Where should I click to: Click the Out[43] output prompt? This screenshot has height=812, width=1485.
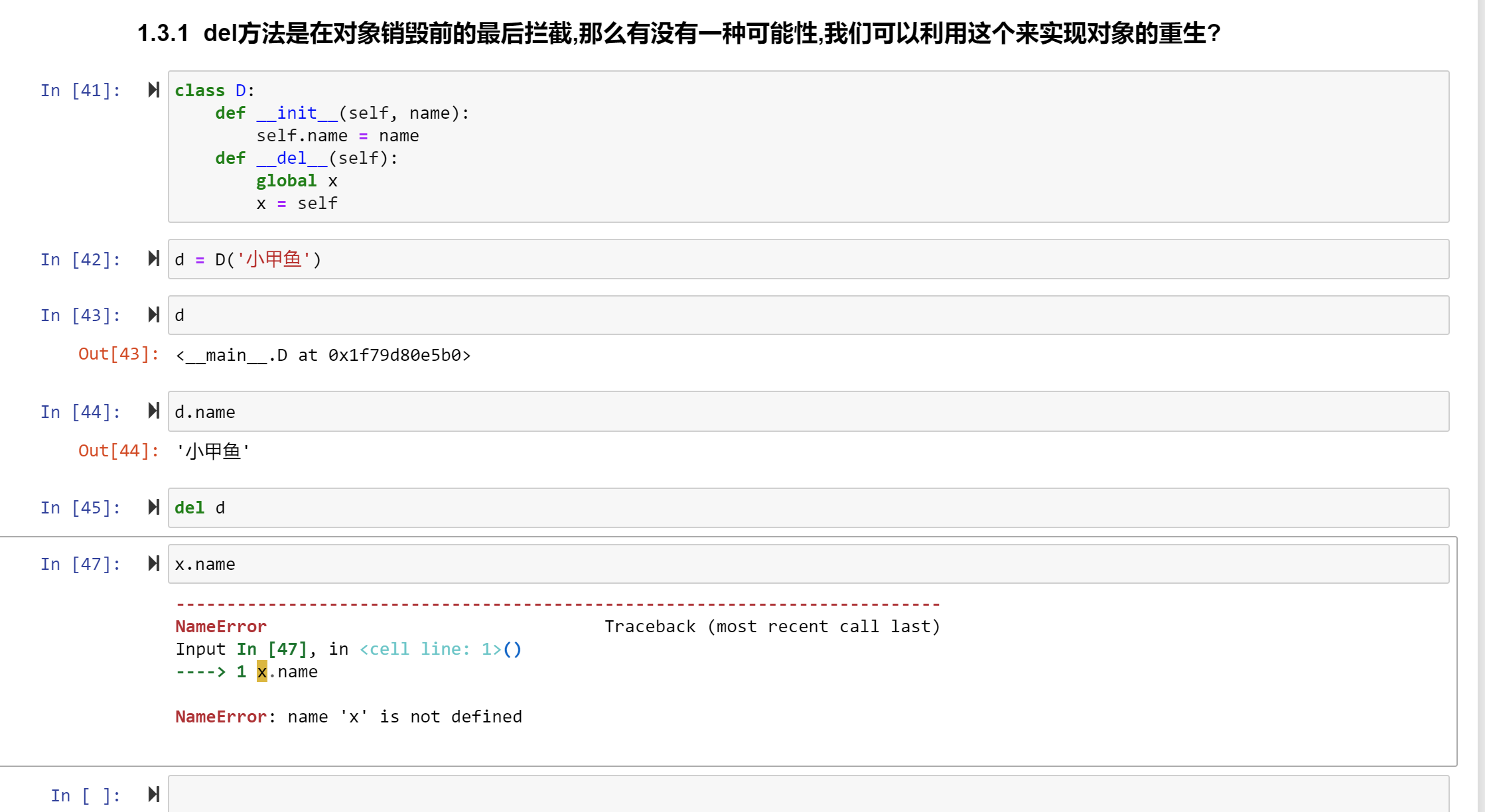pos(119,354)
